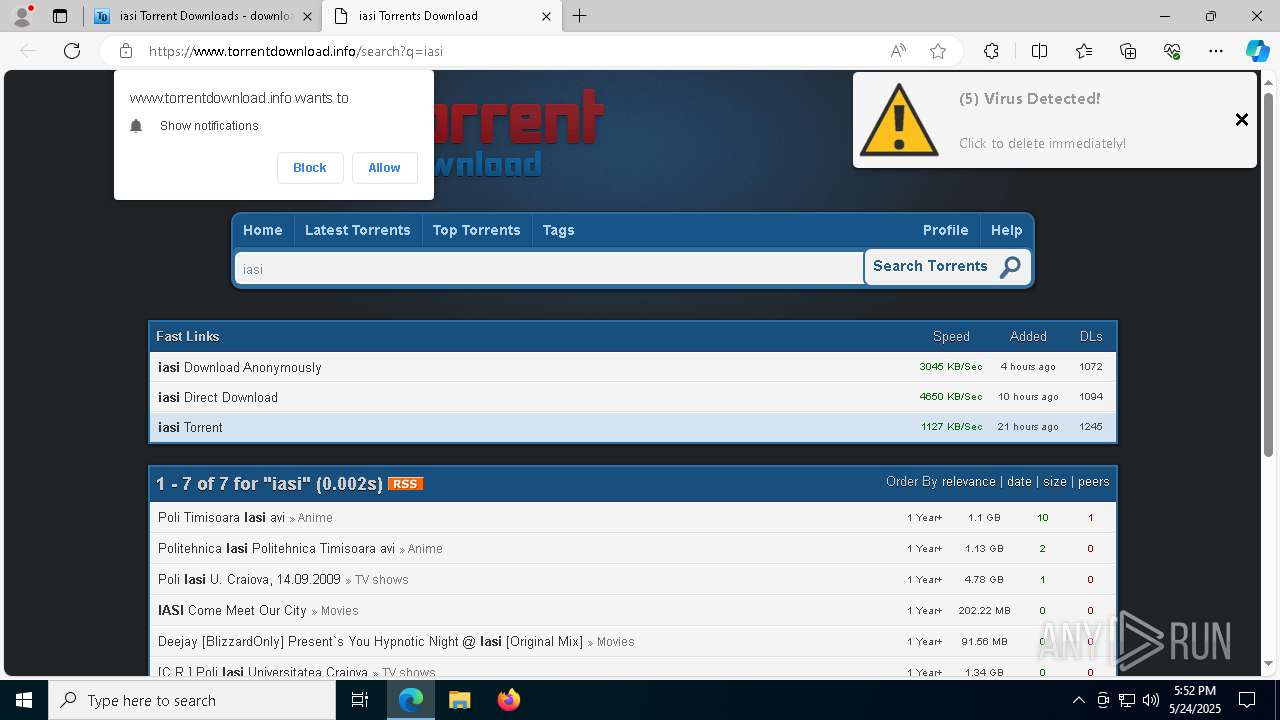Open Top Torrents menu item
This screenshot has width=1280, height=720.
(476, 230)
